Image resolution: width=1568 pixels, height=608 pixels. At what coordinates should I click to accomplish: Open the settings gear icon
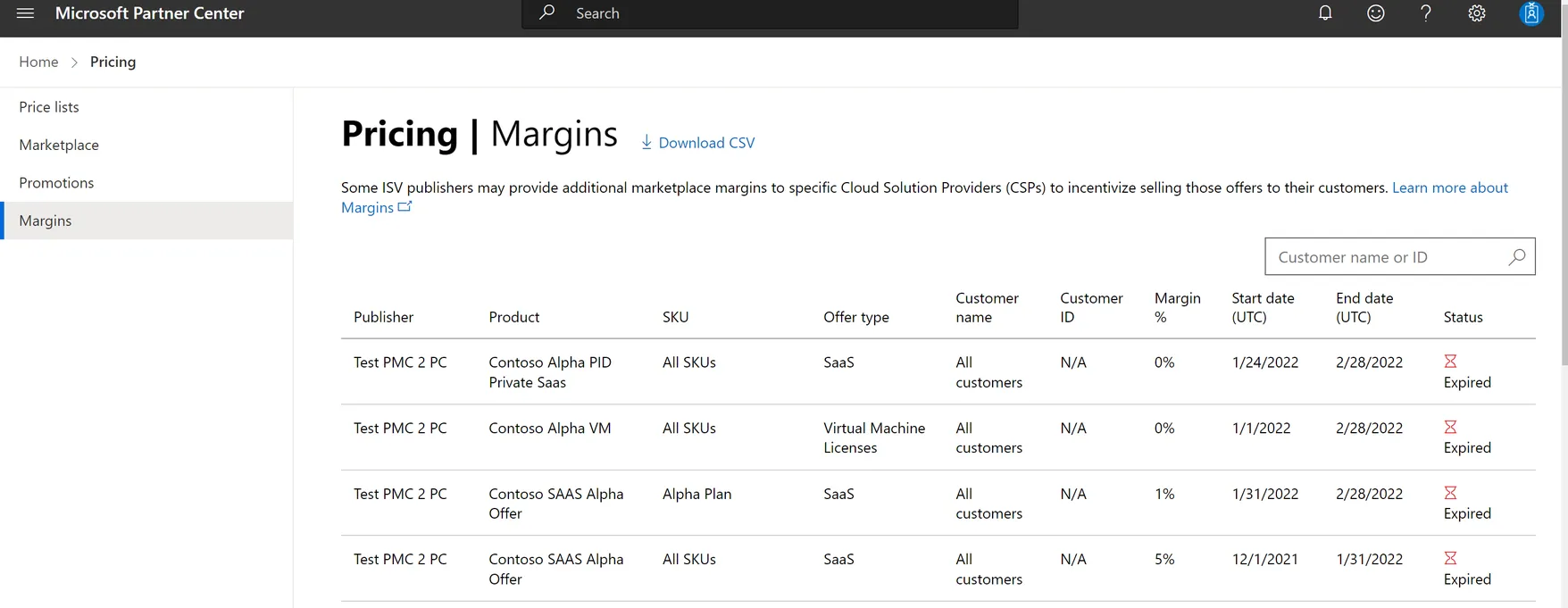[1477, 13]
